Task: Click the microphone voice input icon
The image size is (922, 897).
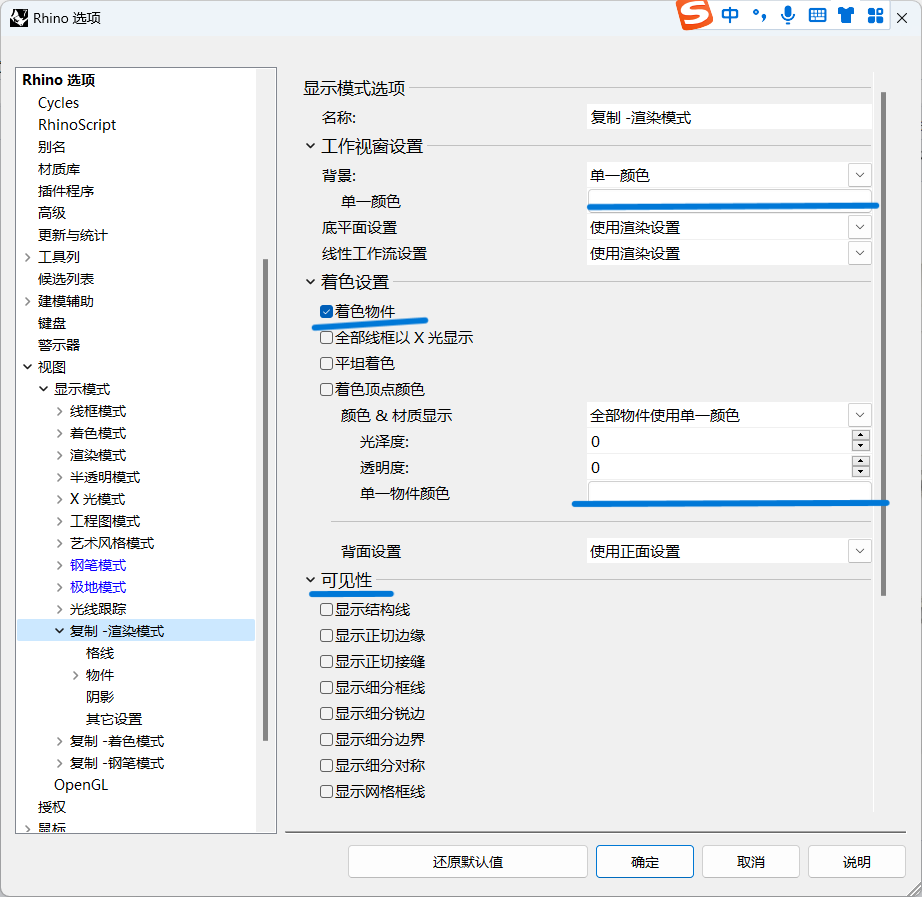Action: (788, 15)
